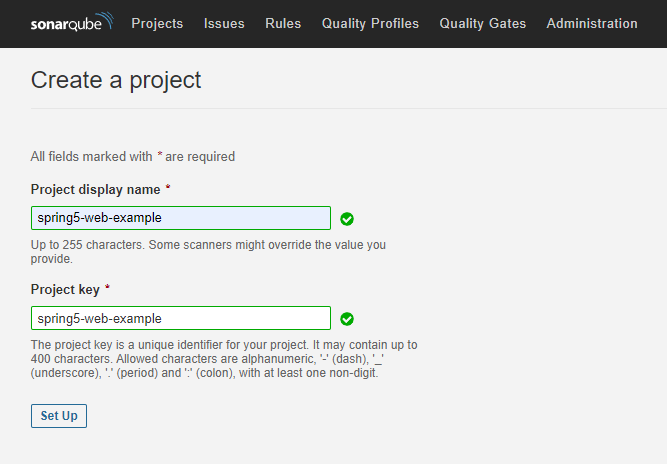Click the "Project key" label text
Viewport: 667px width, 464px height.
pyautogui.click(x=65, y=289)
